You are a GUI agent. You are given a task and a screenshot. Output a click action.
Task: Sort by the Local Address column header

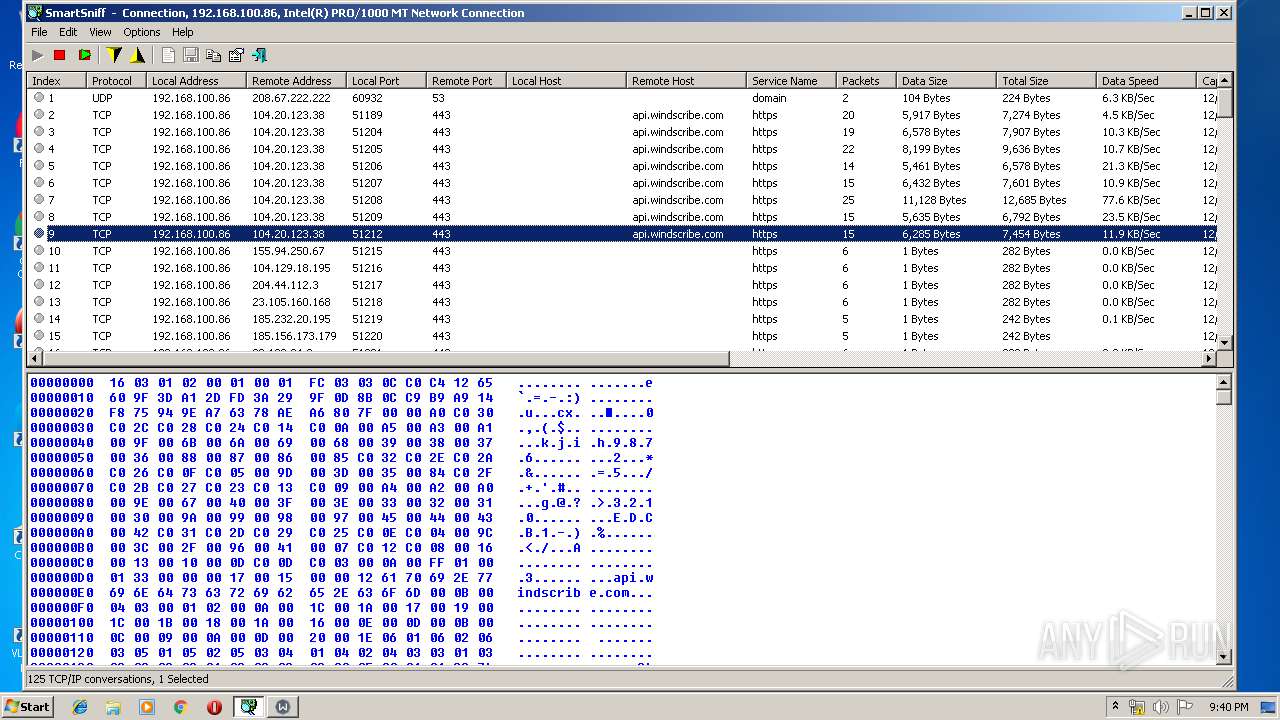[x=196, y=81]
